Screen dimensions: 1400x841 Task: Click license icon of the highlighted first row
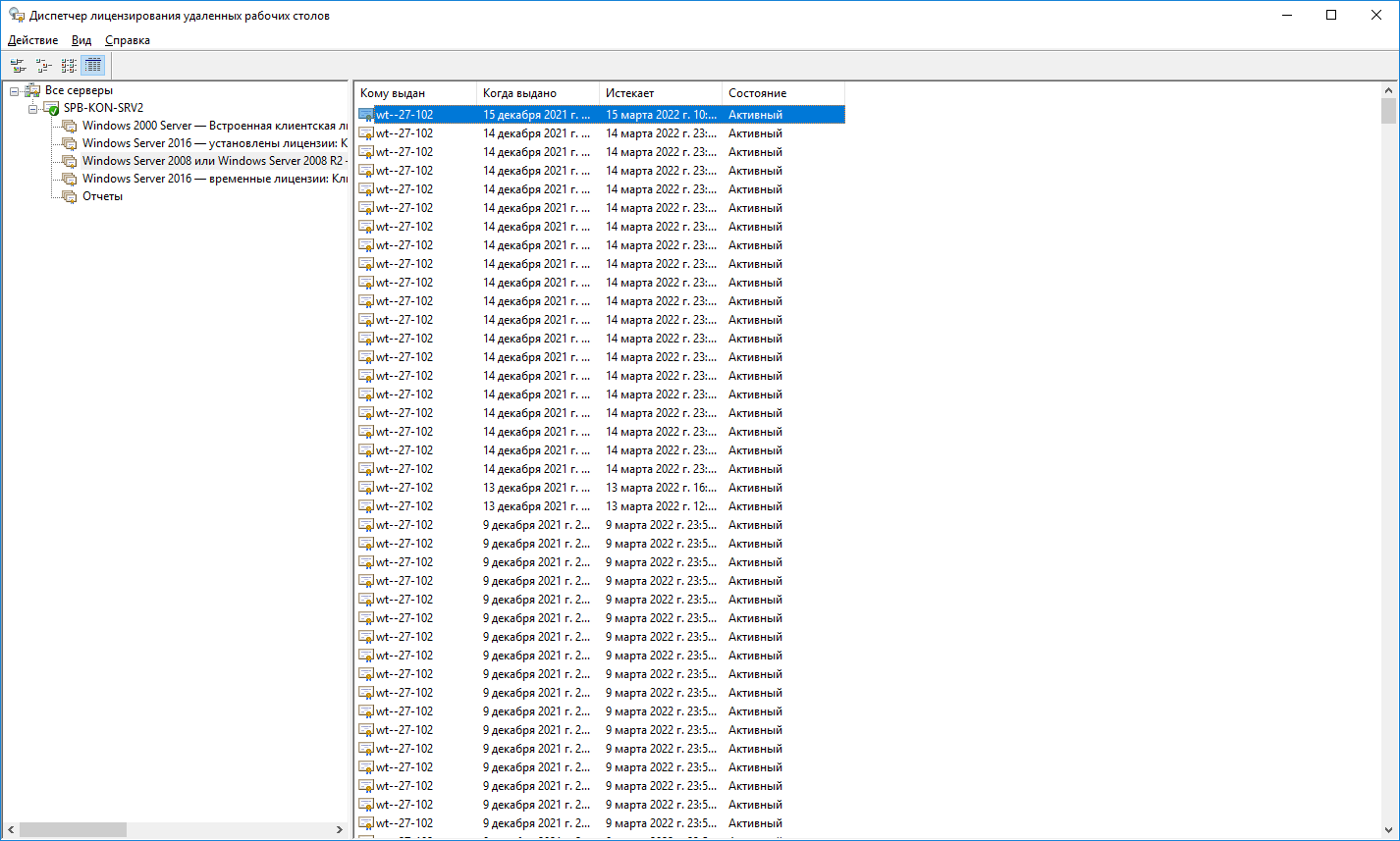[366, 115]
